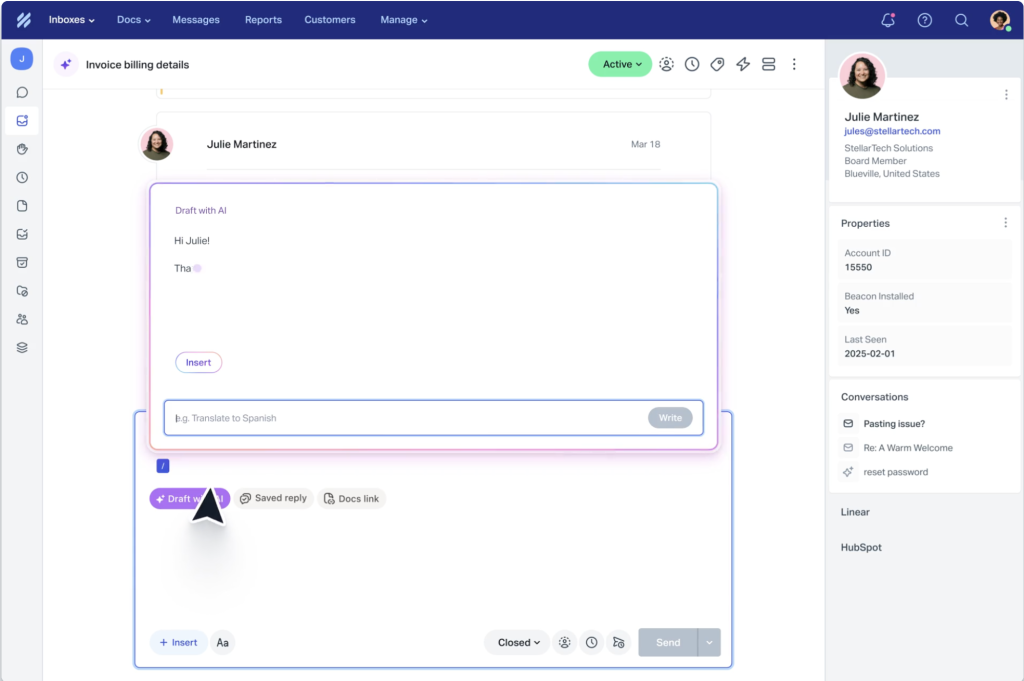Screen dimensions: 1024x681
Task: Open the notifications bell icon
Action: click(x=887, y=20)
